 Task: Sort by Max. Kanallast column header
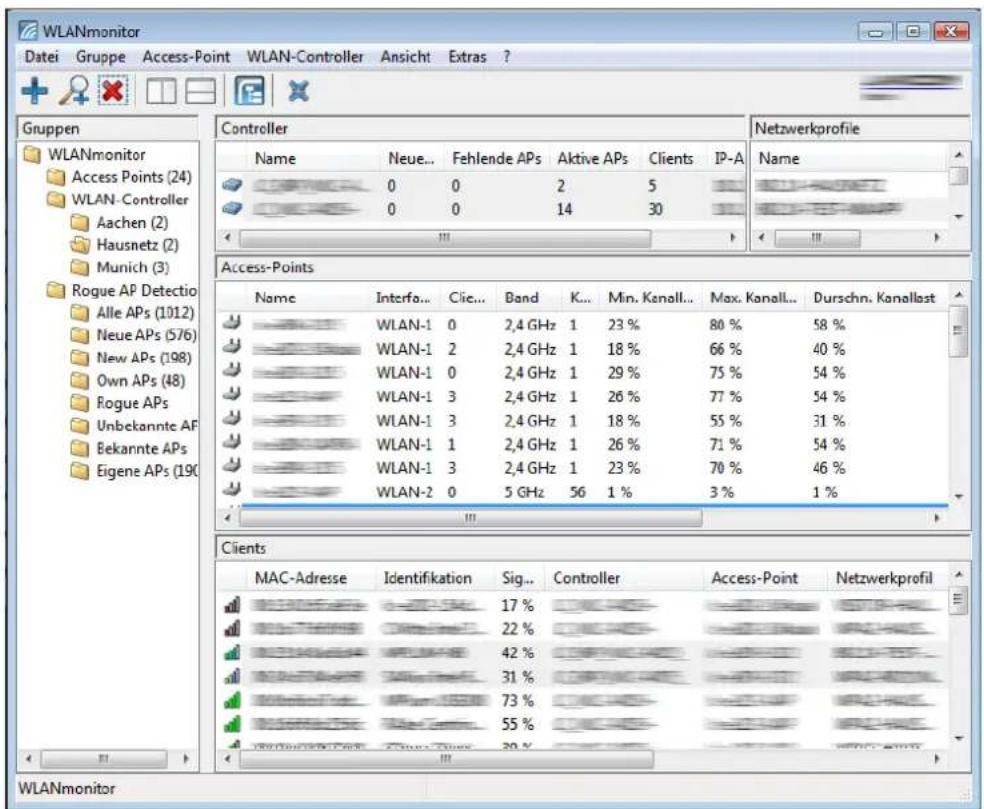tap(753, 297)
